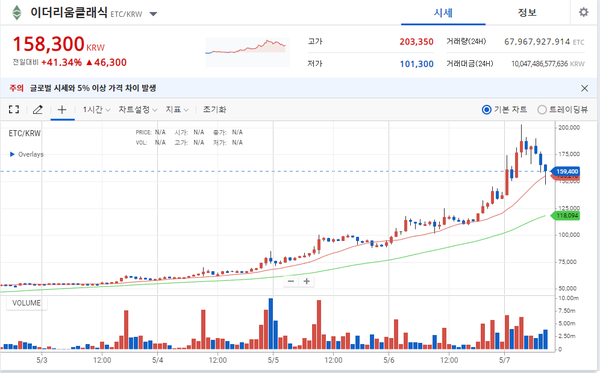Expand the Overlays triangle in chart

(x=12, y=154)
